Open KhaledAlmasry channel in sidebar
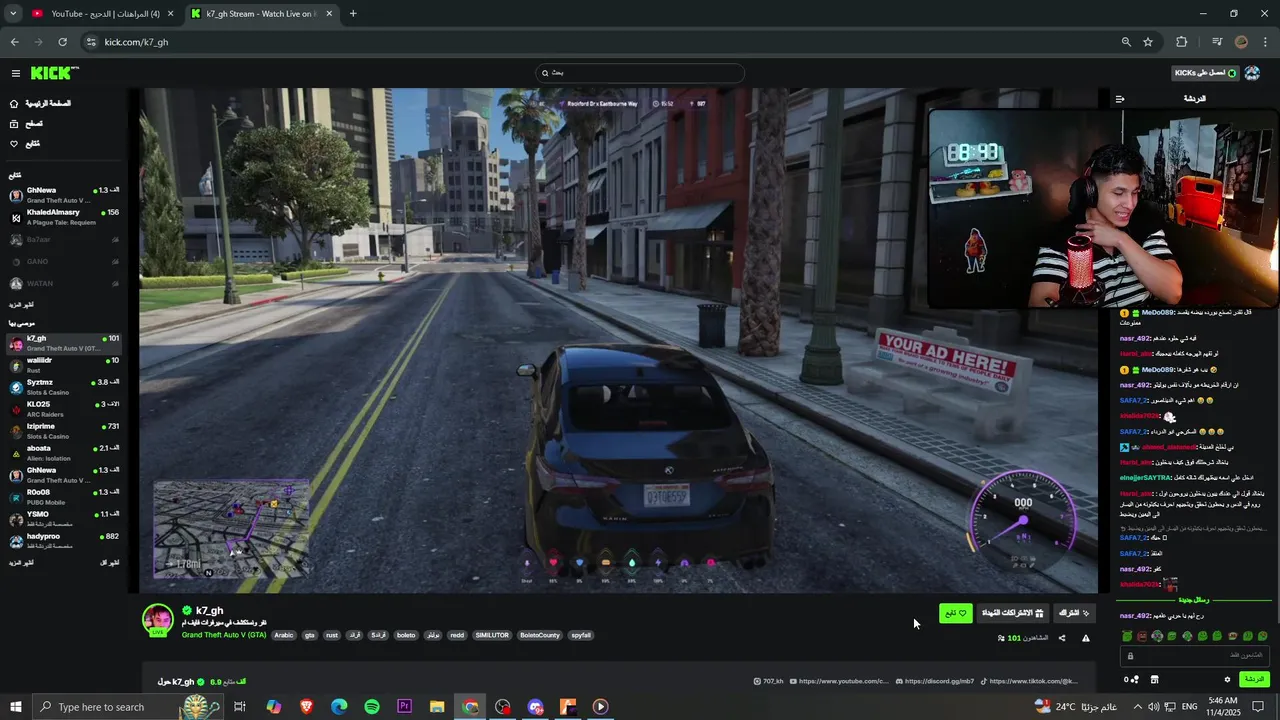1280x720 pixels. (64, 217)
